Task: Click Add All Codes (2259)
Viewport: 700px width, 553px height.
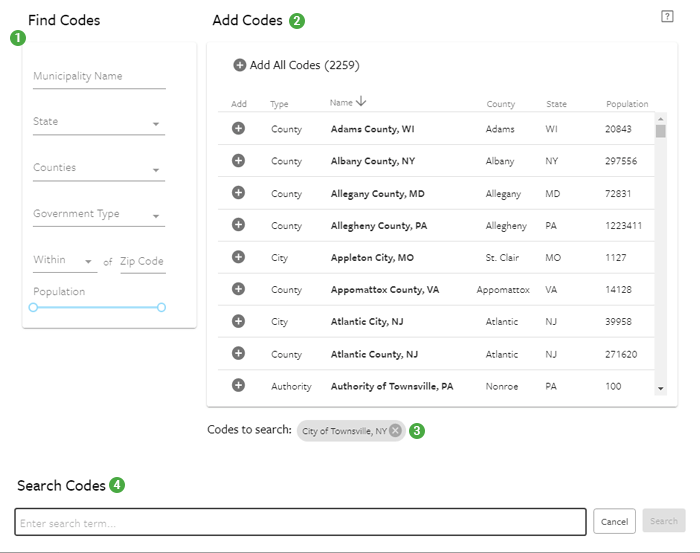Action: pos(296,65)
